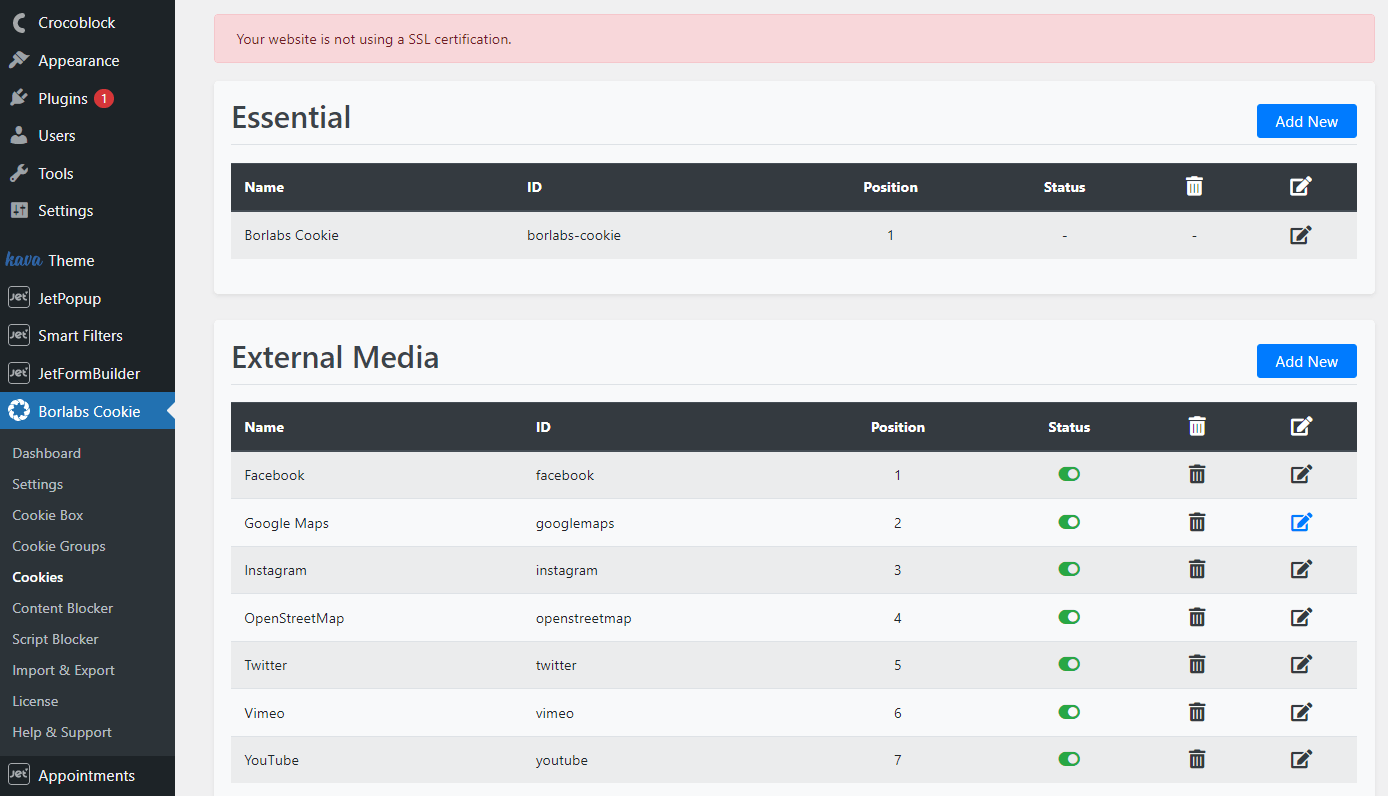The height and width of the screenshot is (796, 1388).
Task: Delete the Google Maps cookie entry
Action: 1197,522
